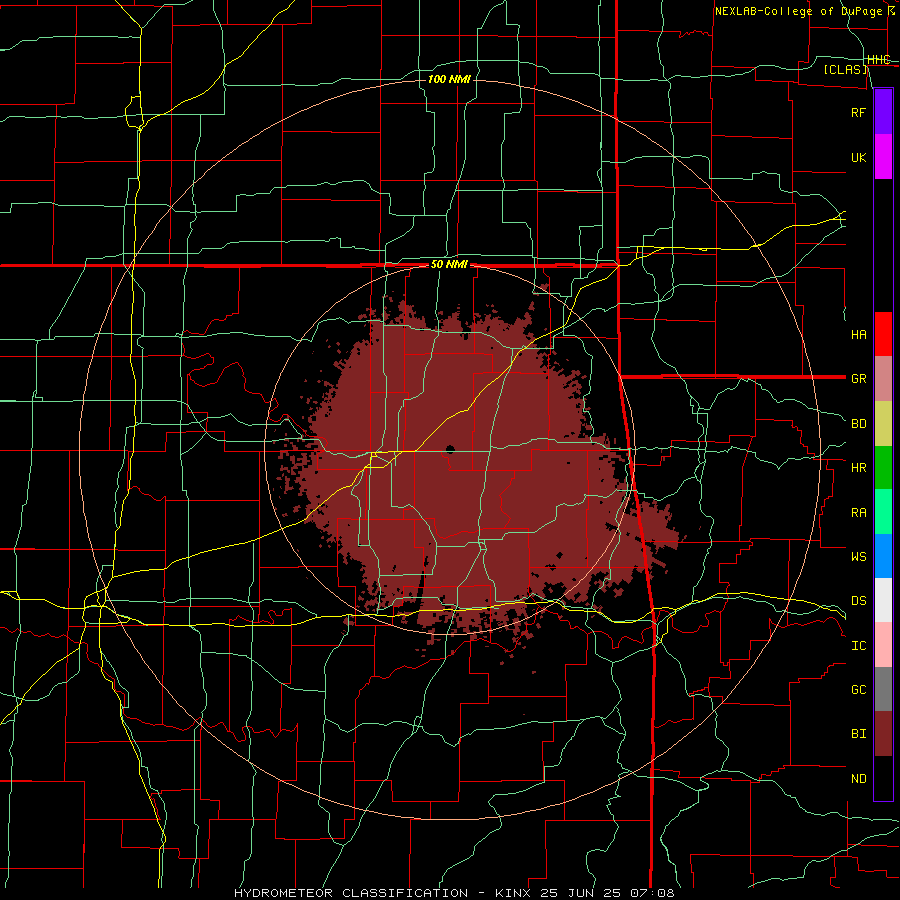Click the [CLAS] label above legend

pyautogui.click(x=845, y=70)
